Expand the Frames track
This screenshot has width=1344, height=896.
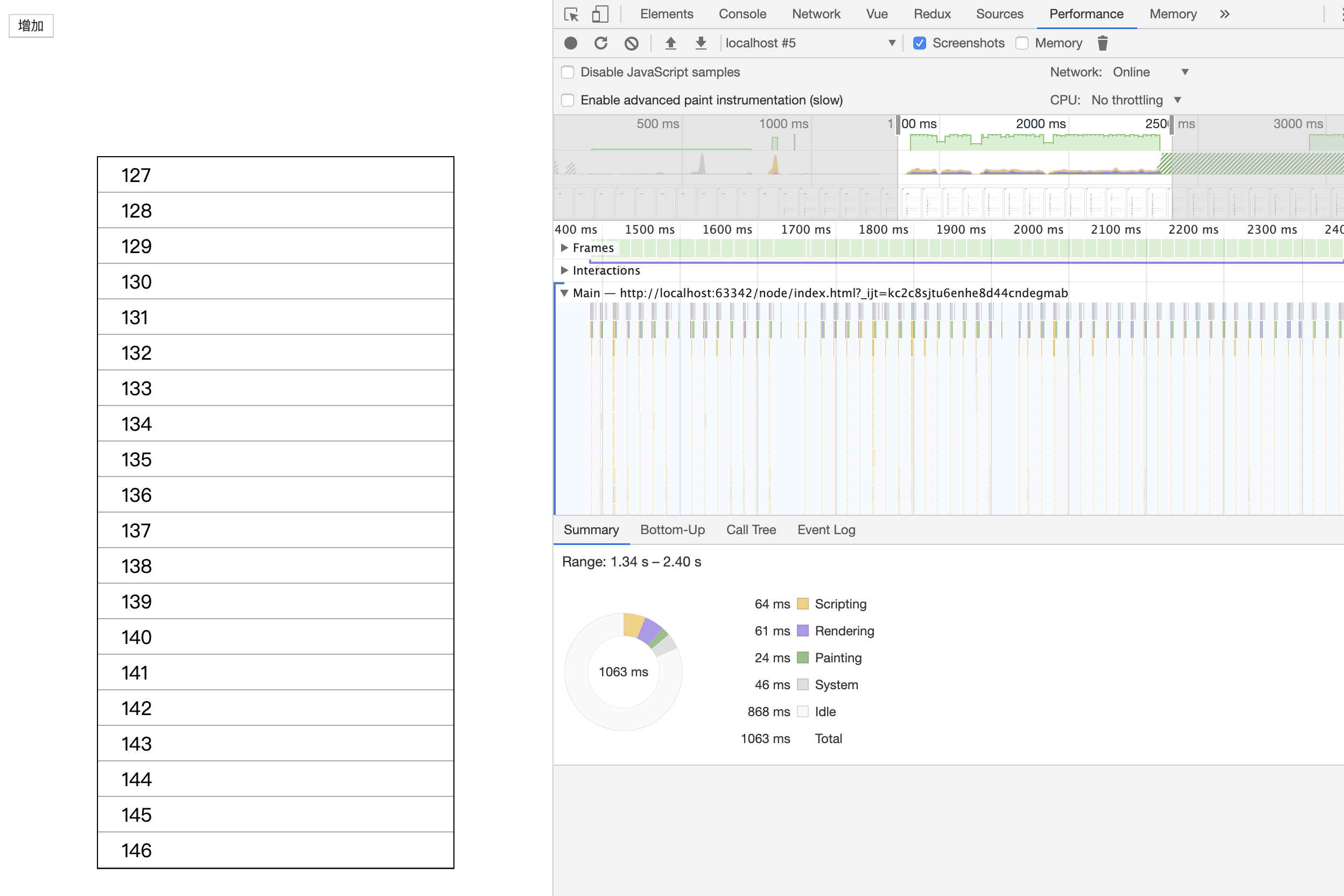pyautogui.click(x=564, y=248)
